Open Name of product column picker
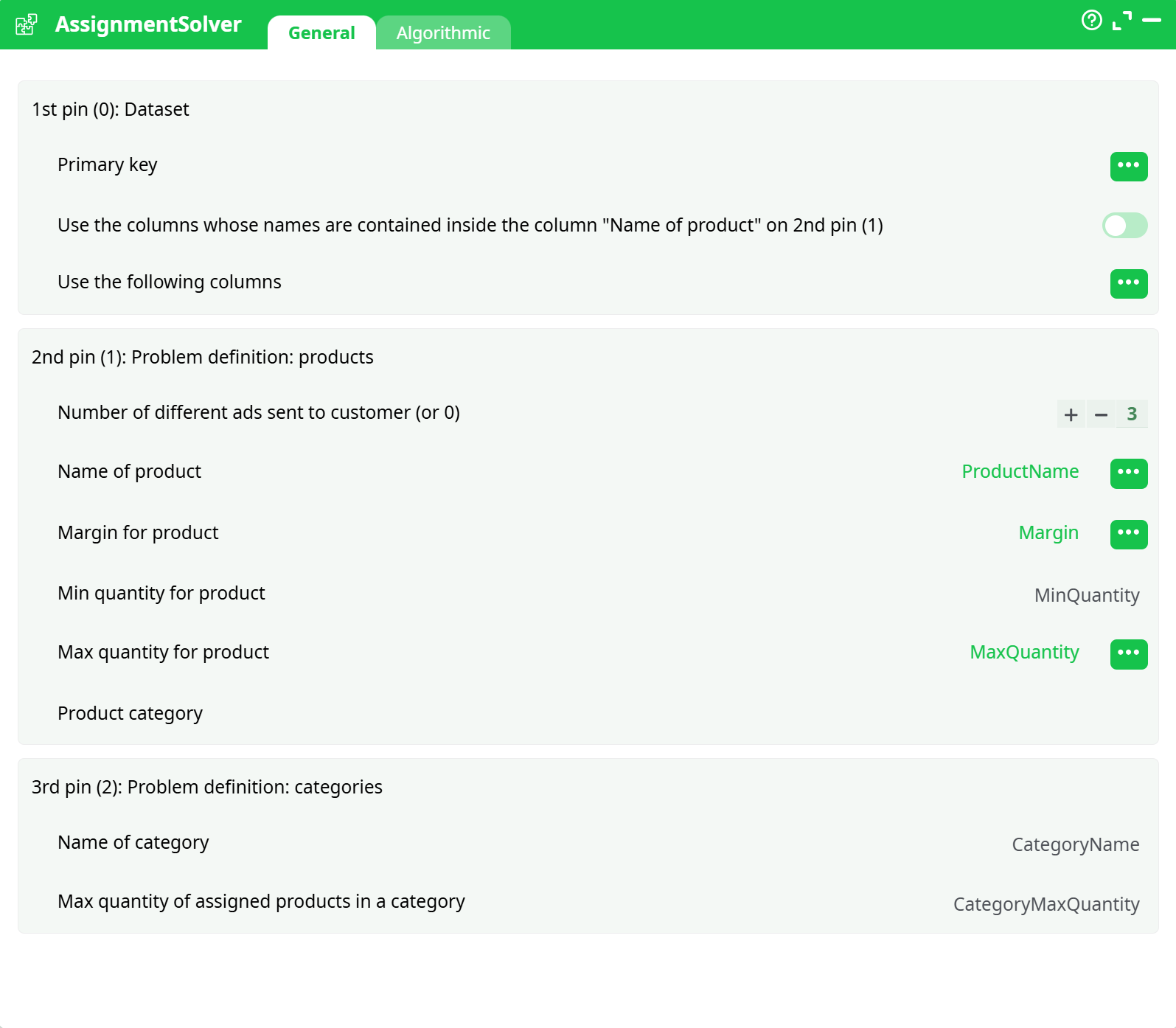Screen dimensions: 1176x1028 click(x=1128, y=473)
